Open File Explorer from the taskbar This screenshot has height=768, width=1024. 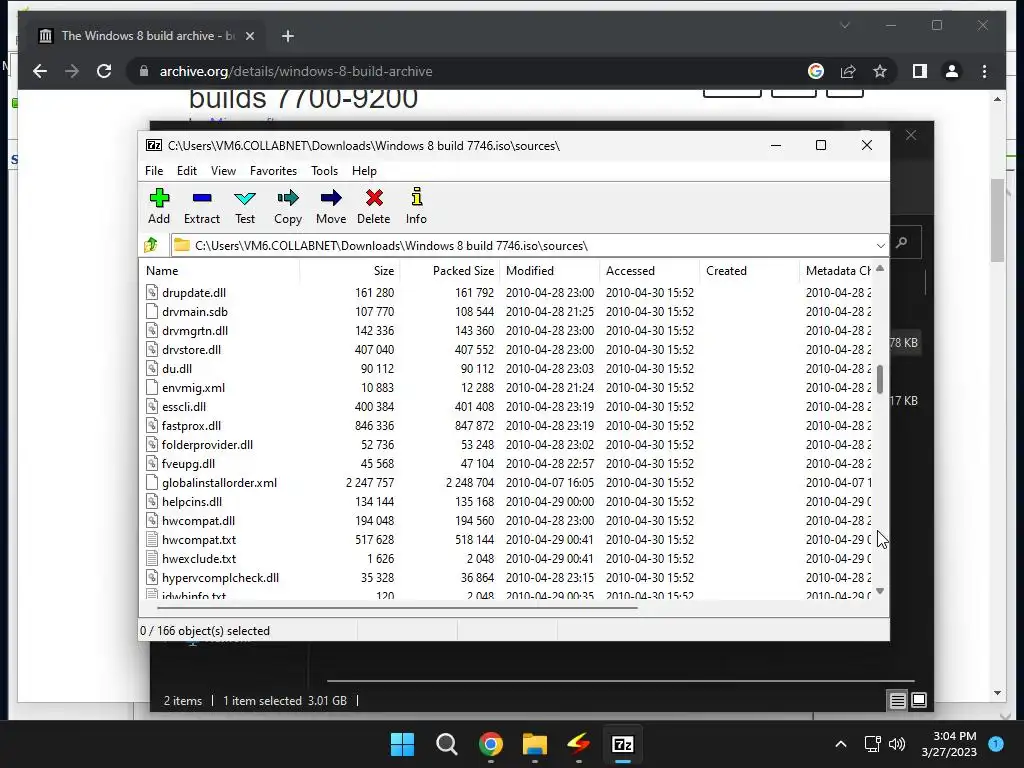534,744
